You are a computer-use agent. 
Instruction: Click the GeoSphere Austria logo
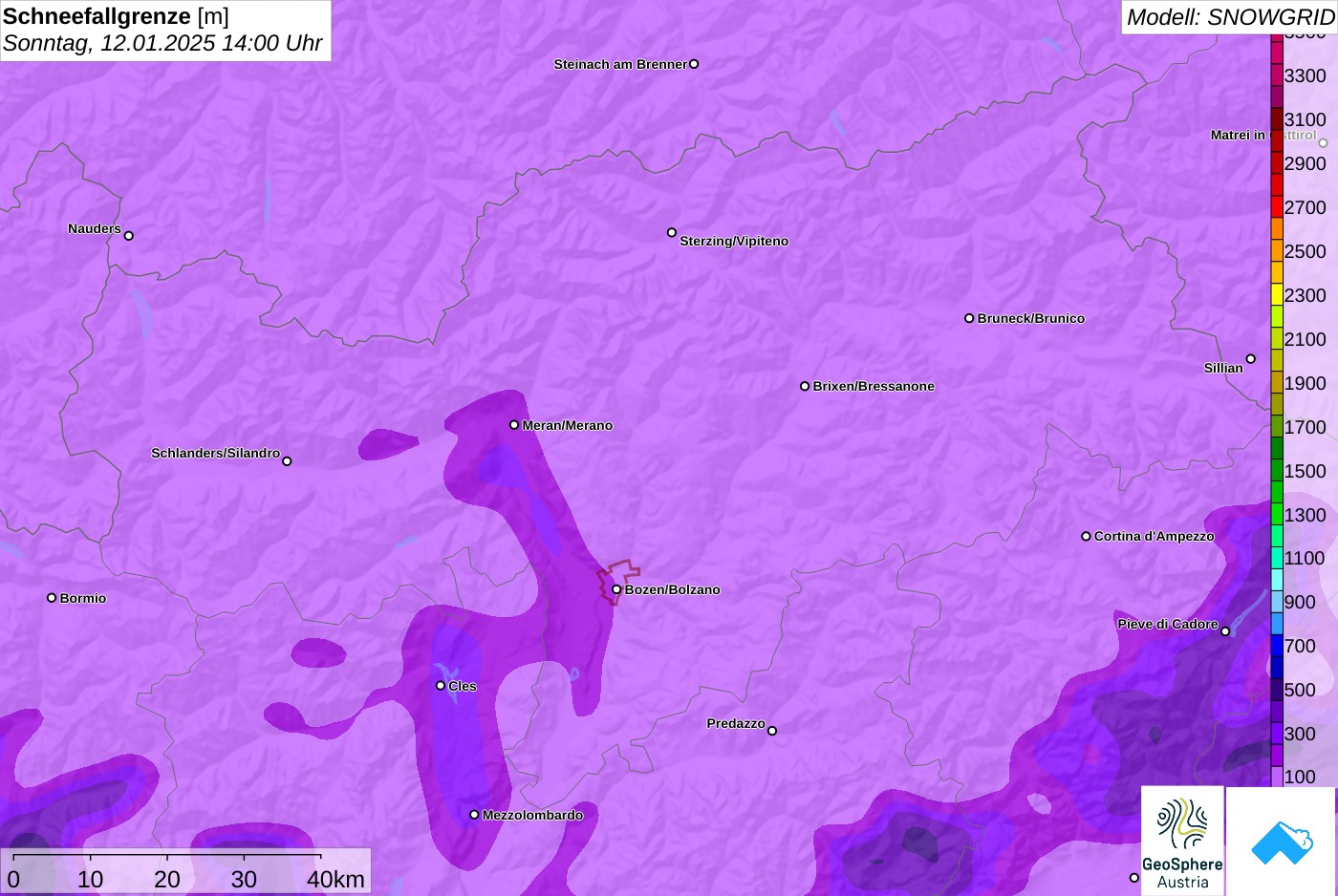pos(1182,841)
